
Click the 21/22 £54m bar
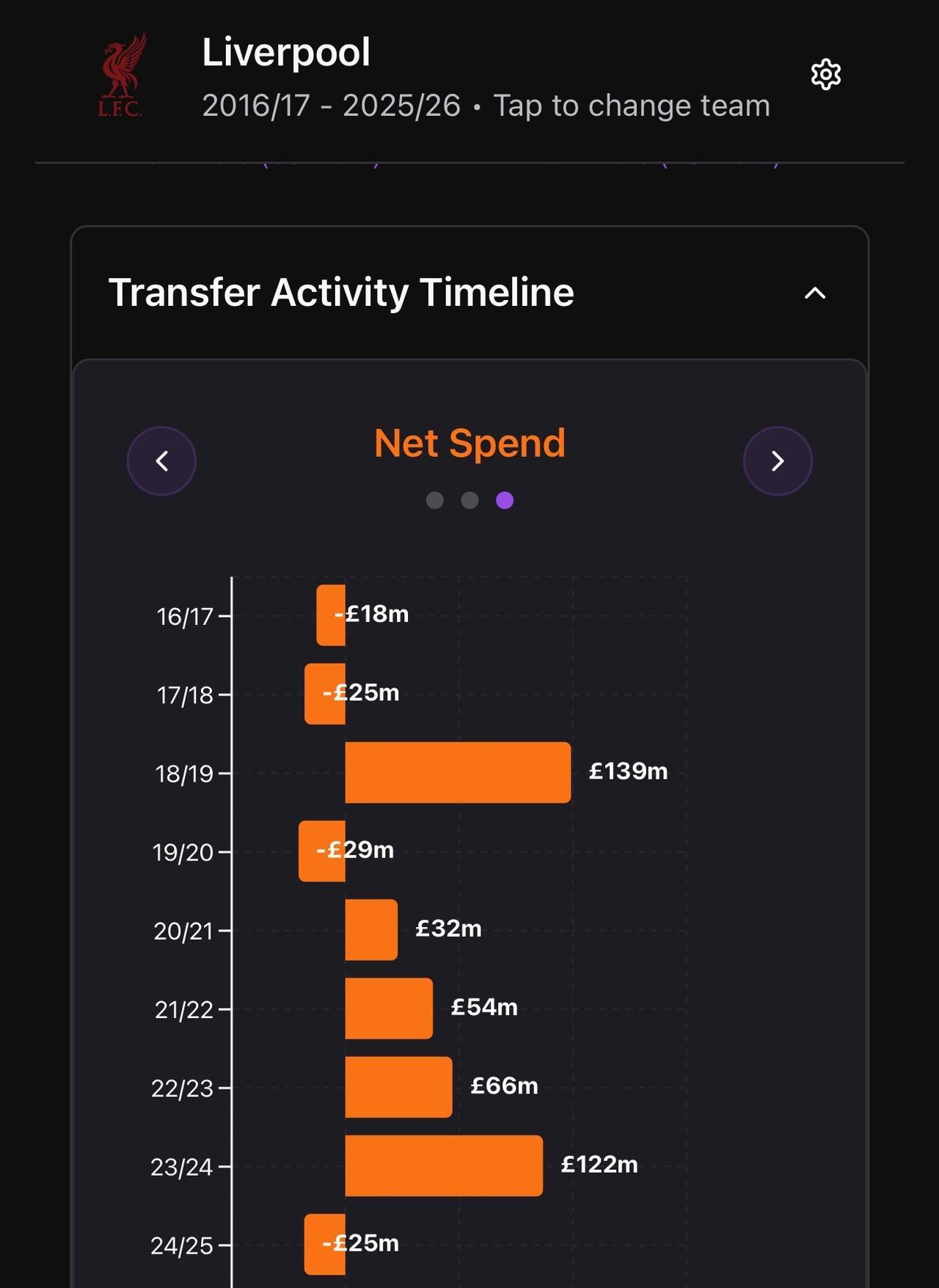tap(389, 1009)
